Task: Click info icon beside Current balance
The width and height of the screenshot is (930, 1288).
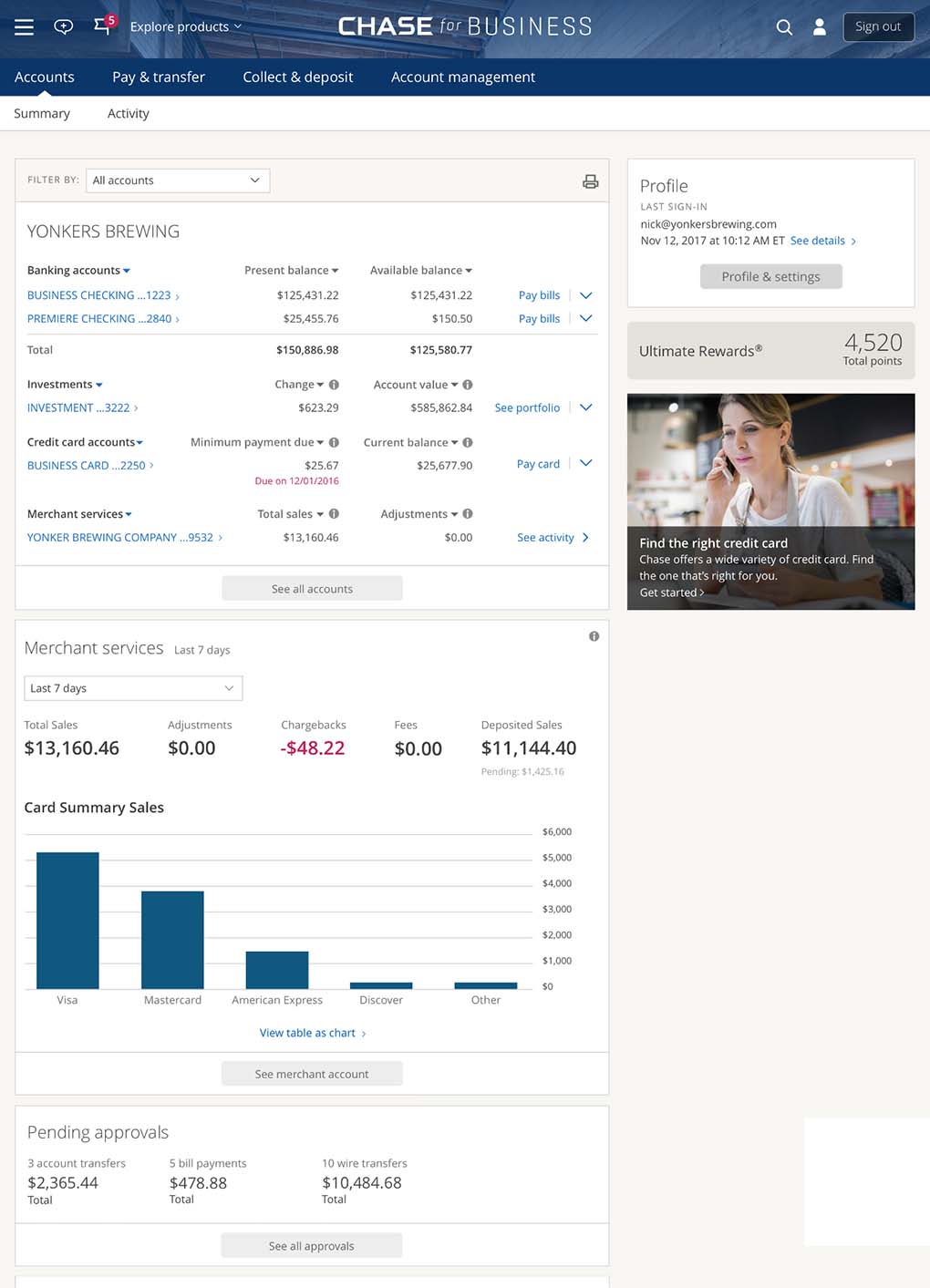Action: 468,442
